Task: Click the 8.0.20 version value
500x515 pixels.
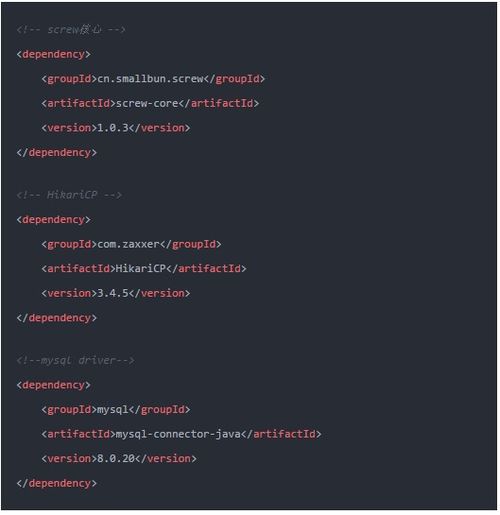Action: (116, 458)
